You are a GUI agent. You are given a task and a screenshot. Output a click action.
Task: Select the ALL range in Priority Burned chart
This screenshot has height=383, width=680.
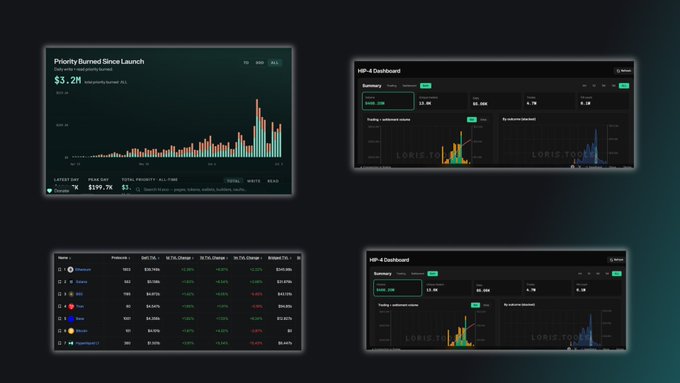click(275, 63)
